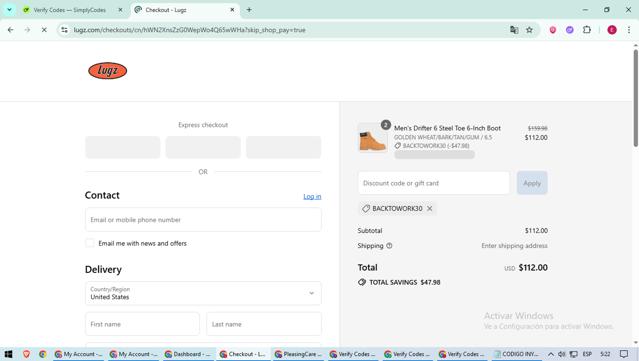The height and width of the screenshot is (361, 639).
Task: Open the Country/Region dropdown
Action: pos(203,293)
